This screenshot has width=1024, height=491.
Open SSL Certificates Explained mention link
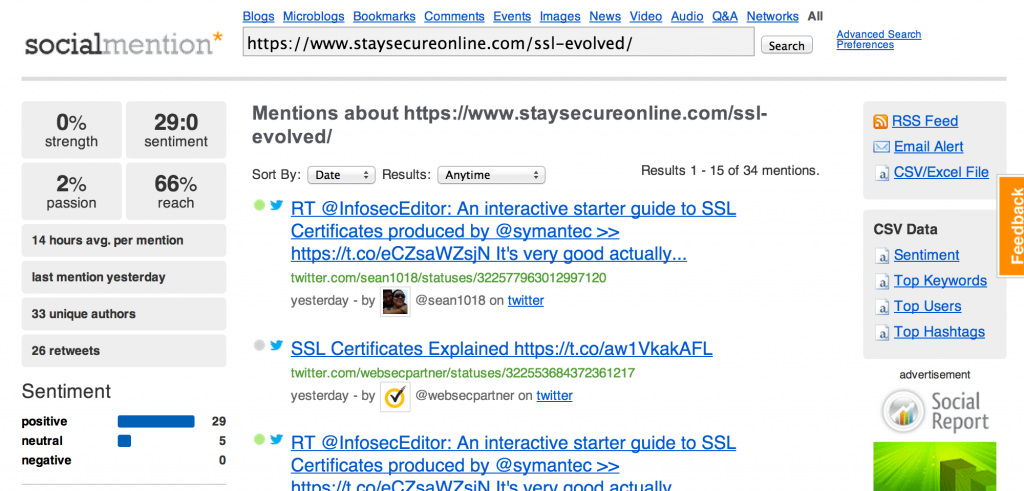(x=502, y=349)
